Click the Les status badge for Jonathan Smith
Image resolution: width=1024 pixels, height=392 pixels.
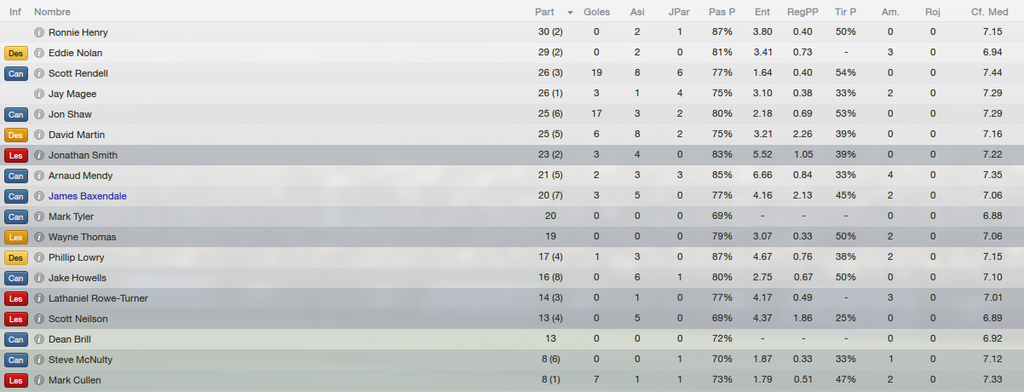[16, 155]
